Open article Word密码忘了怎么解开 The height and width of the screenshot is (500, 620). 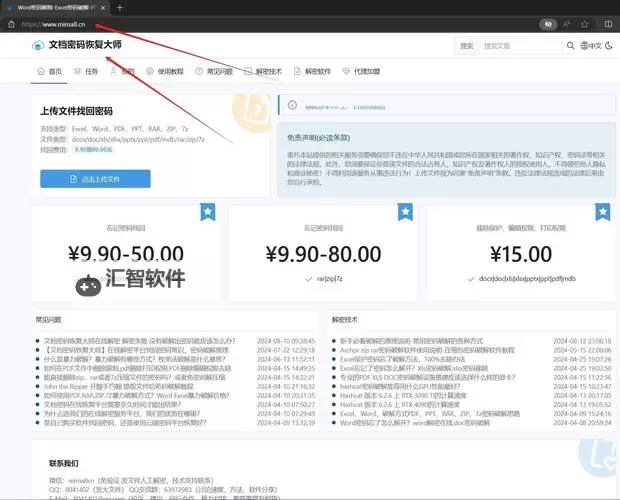(414, 423)
